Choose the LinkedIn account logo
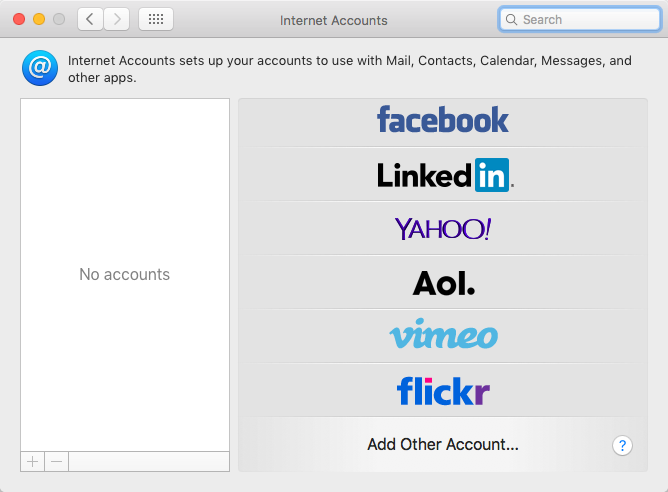The image size is (668, 492). coord(444,175)
